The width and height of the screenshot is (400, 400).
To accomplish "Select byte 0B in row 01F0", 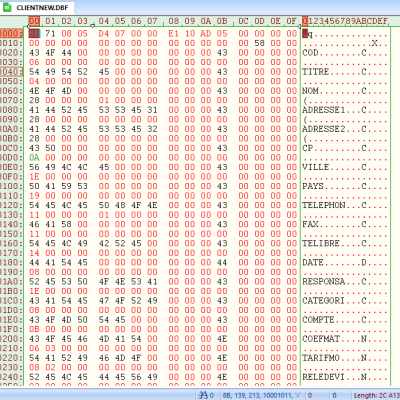I will pyautogui.click(x=34, y=329).
